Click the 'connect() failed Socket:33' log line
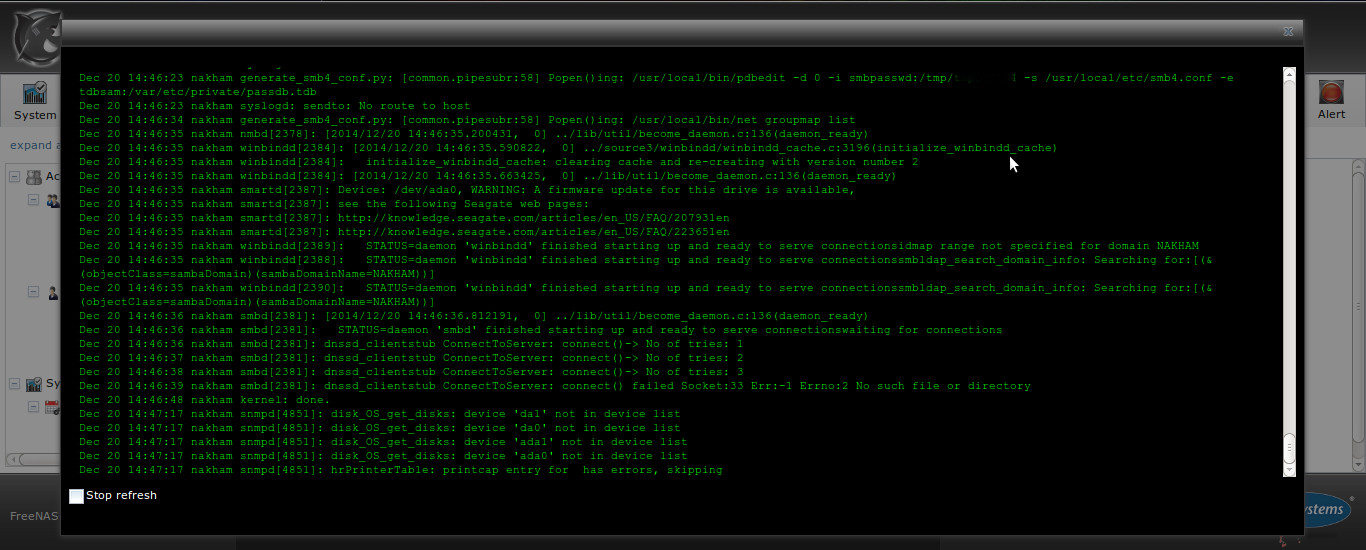This screenshot has height=550, width=1366. click(554, 385)
